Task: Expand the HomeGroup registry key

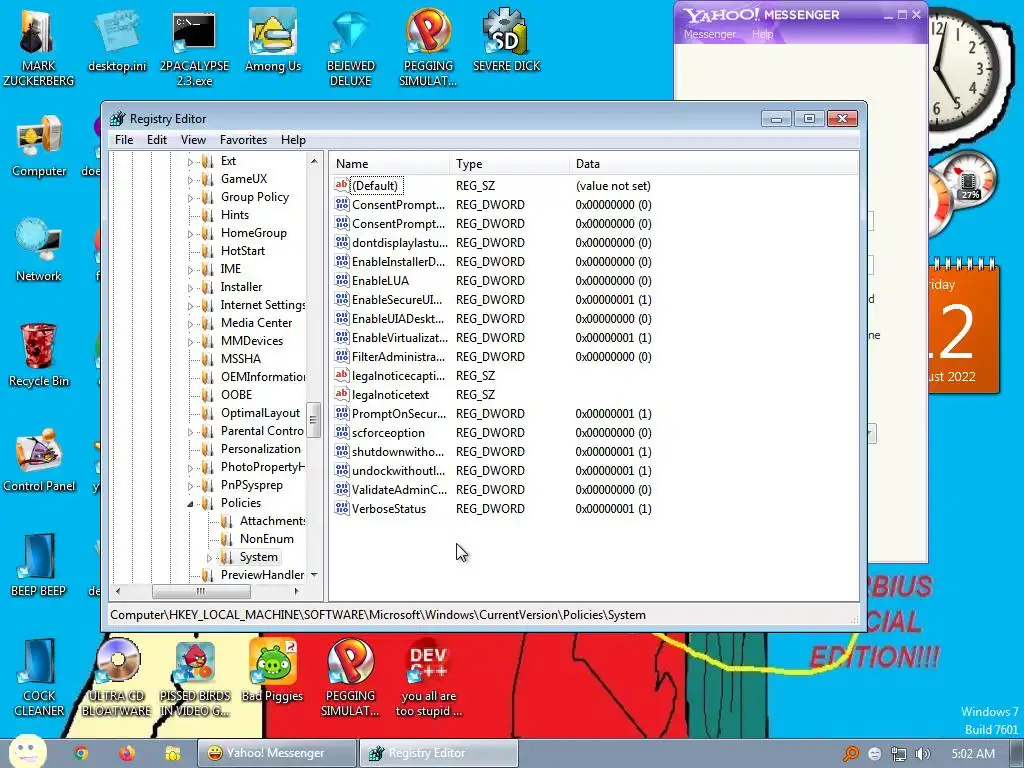Action: (x=190, y=234)
